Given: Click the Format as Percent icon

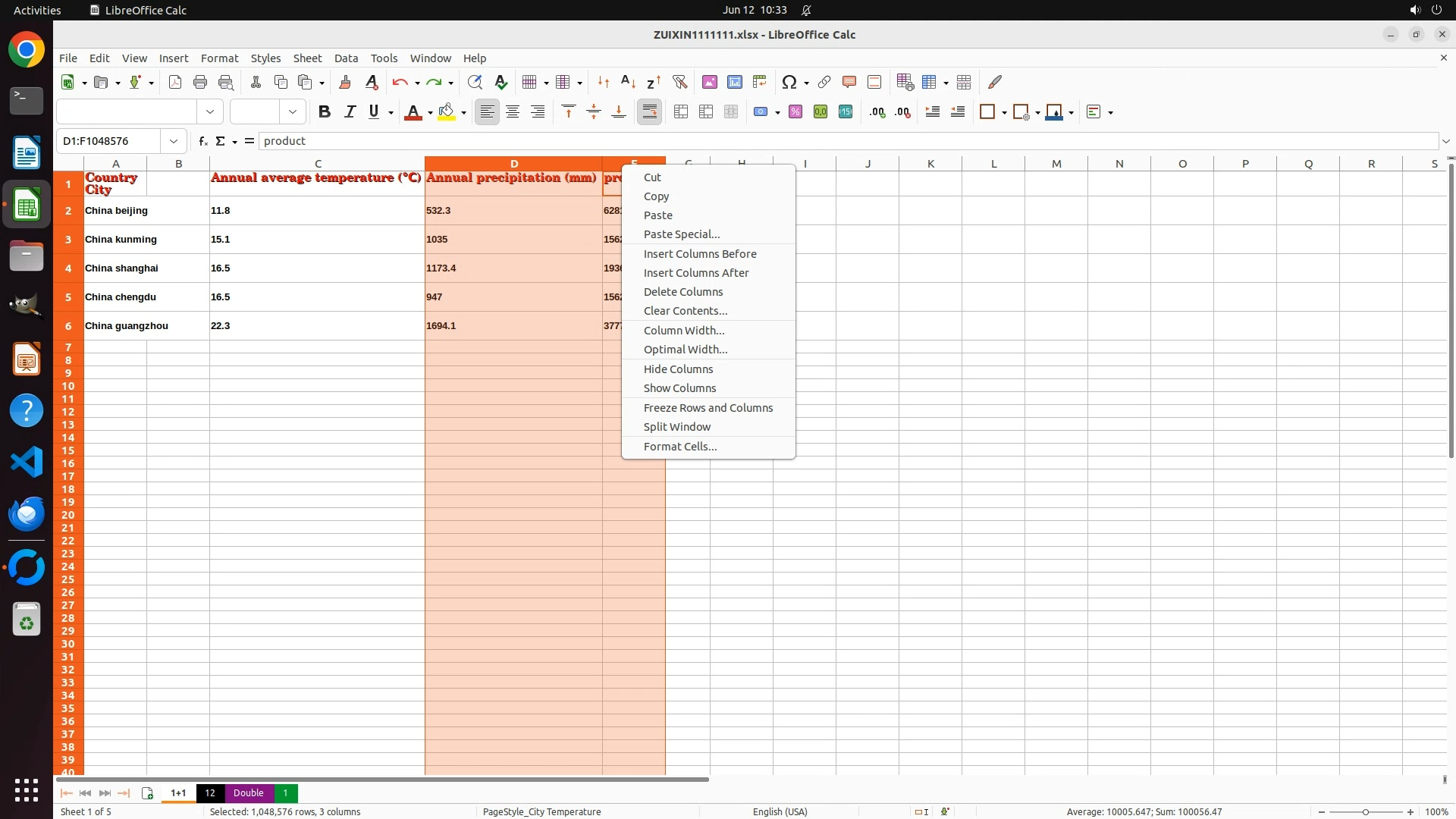Looking at the screenshot, I should (x=795, y=112).
